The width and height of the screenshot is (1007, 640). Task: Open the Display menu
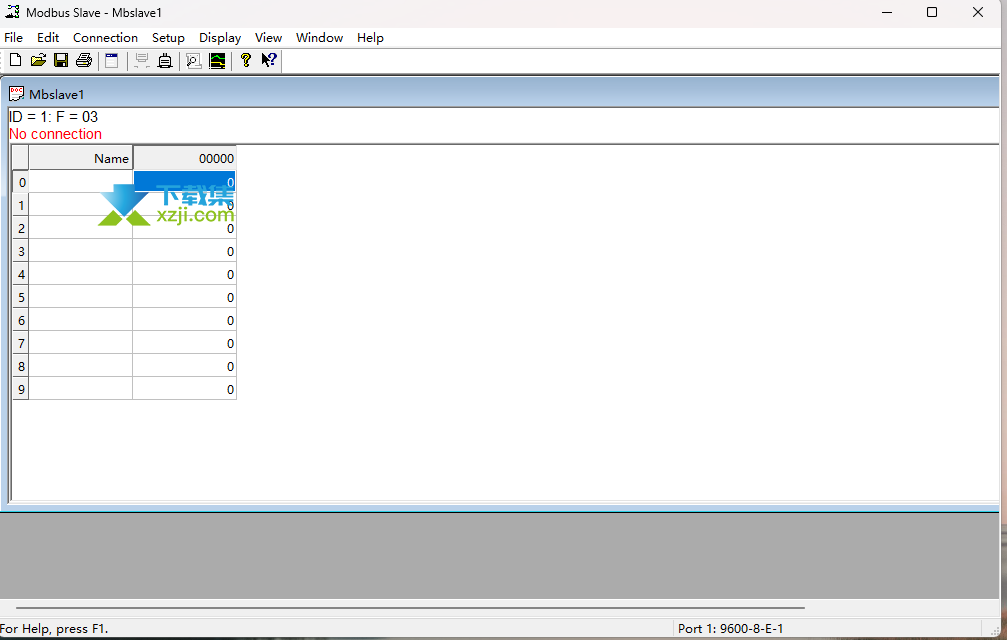pos(220,38)
